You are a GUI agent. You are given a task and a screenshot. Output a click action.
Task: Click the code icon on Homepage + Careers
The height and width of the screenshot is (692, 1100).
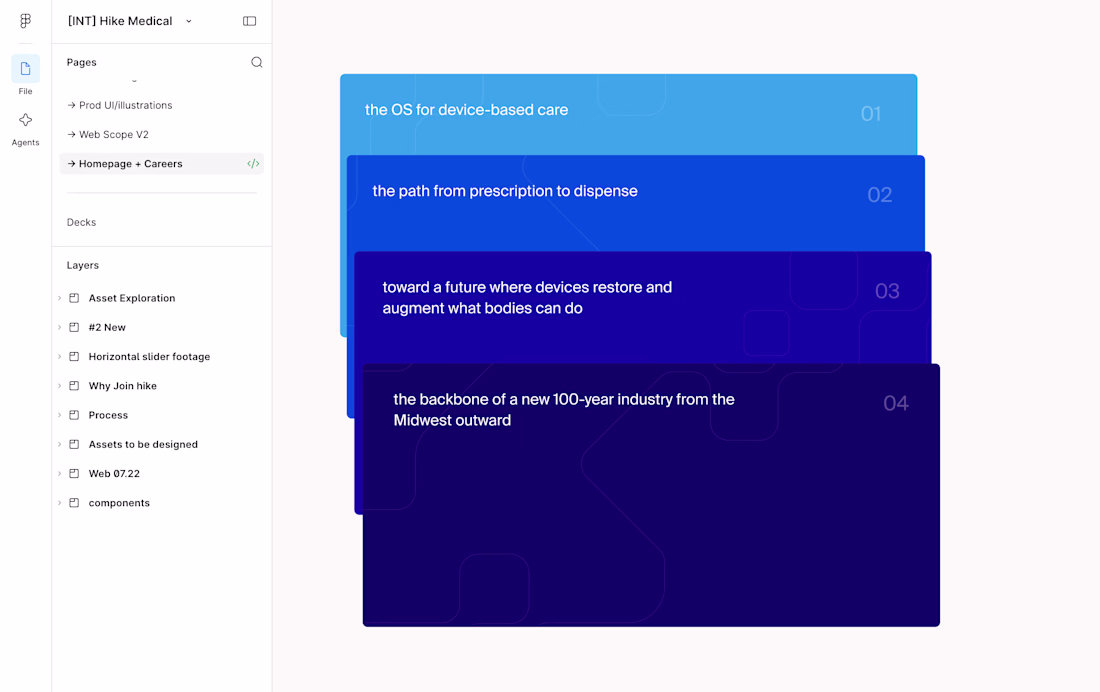coord(253,164)
